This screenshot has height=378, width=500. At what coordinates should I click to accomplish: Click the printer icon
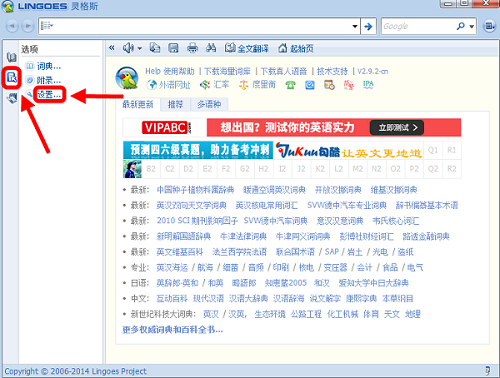tap(192, 48)
